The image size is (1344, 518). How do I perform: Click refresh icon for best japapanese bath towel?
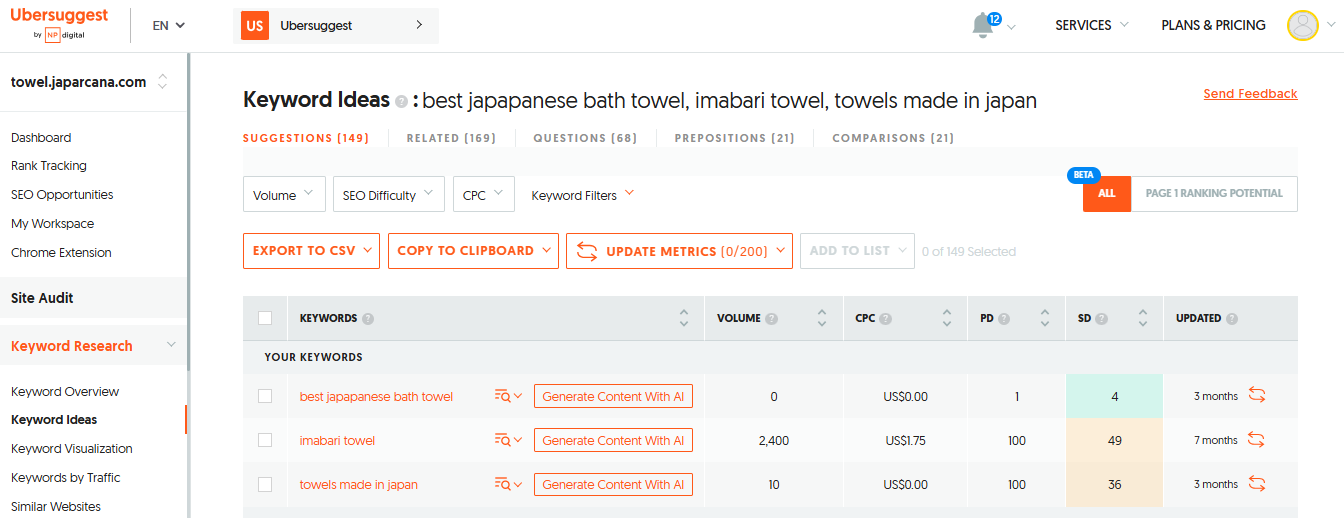coord(1257,396)
